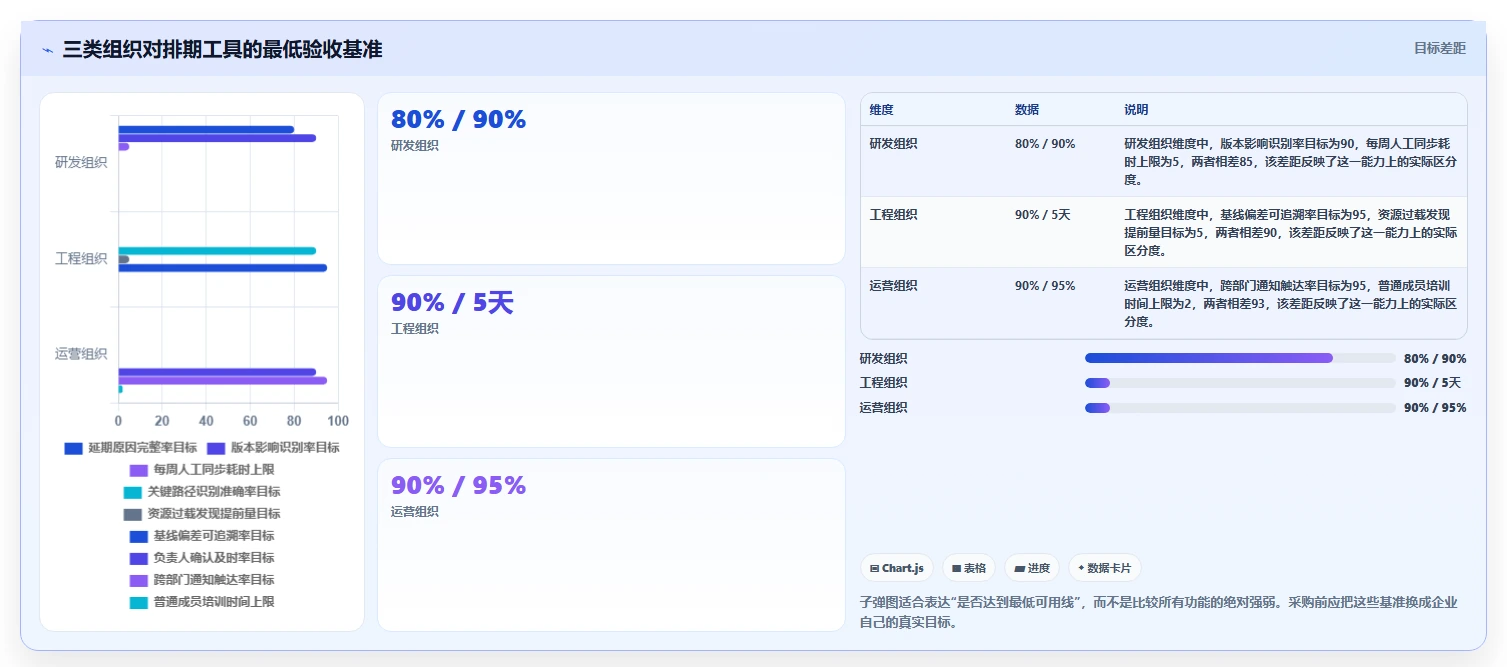The image size is (1507, 667).
Task: Toggle 跨部门通知触达率目标 legend item
Action: point(202,580)
